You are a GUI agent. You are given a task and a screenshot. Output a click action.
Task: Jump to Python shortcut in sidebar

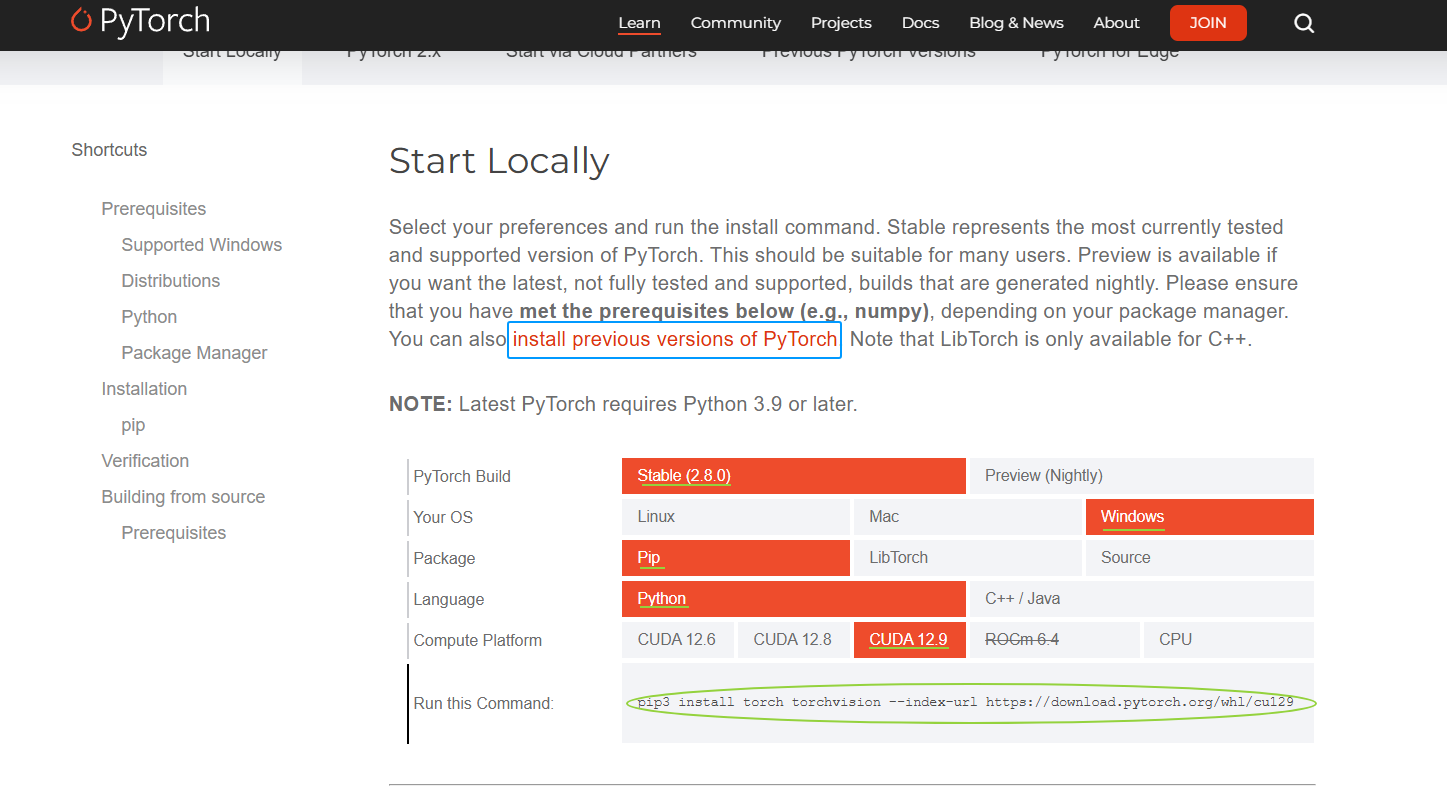[149, 317]
